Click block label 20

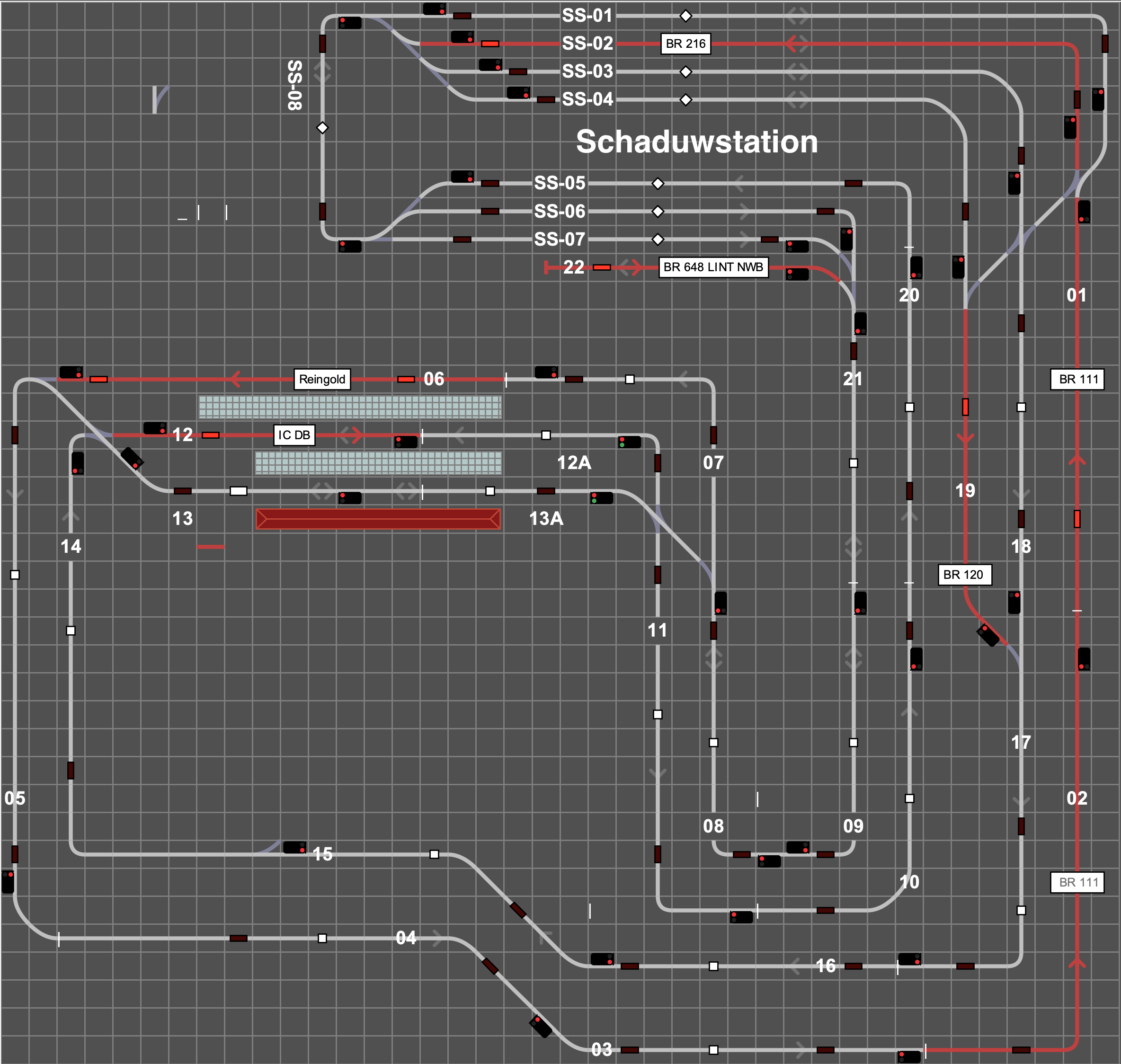click(x=909, y=295)
